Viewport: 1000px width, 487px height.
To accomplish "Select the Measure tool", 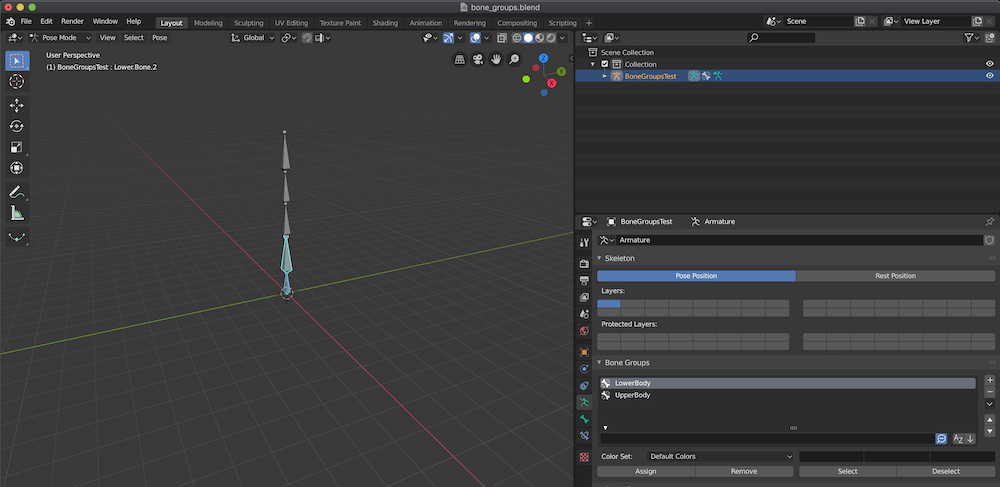I will pos(17,212).
